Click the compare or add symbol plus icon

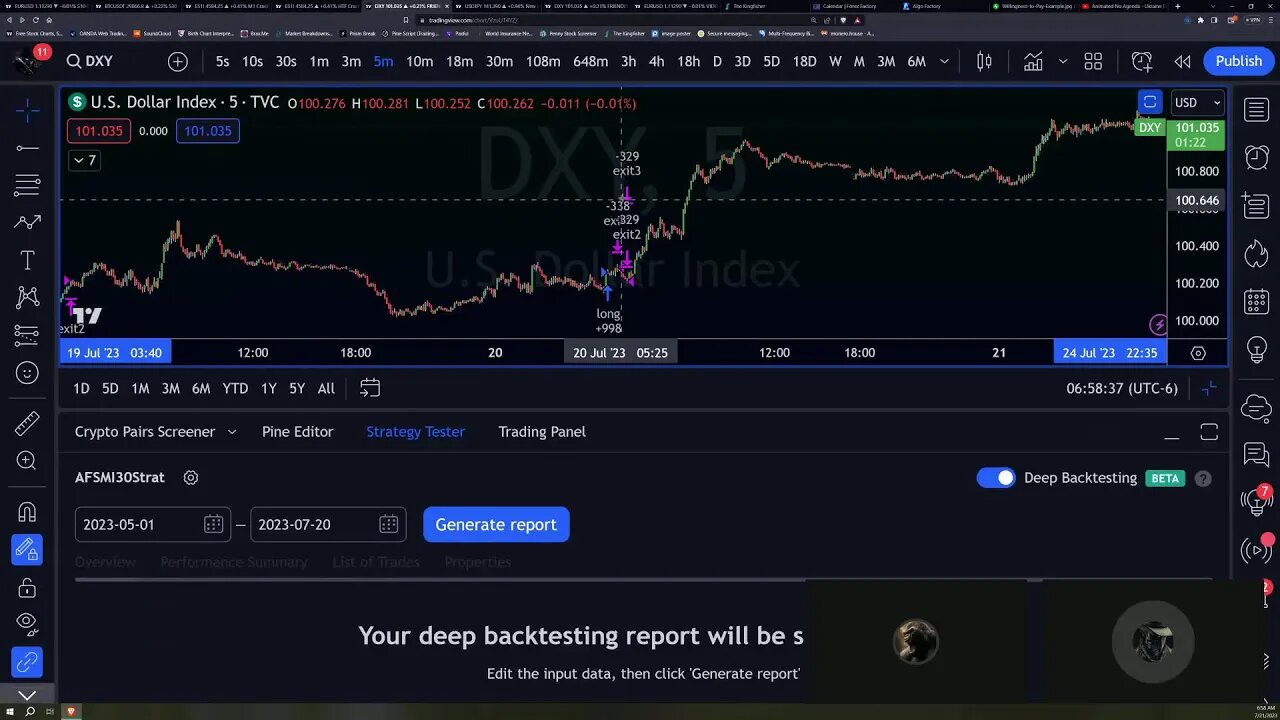point(178,61)
